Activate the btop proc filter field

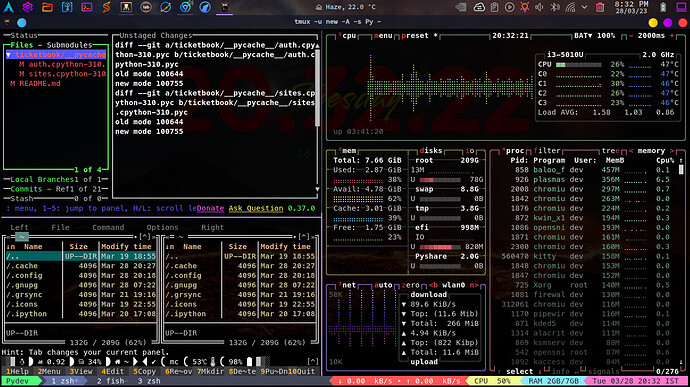pos(547,151)
